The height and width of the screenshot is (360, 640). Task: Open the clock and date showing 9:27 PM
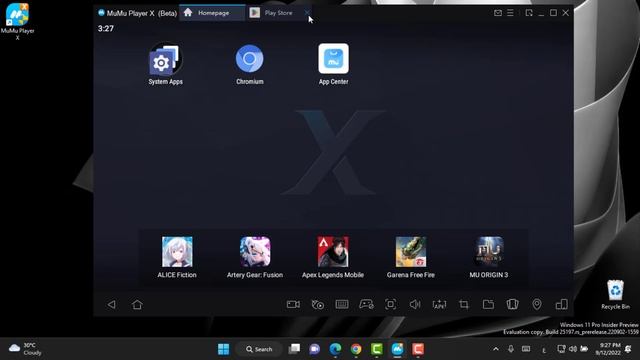click(608, 349)
